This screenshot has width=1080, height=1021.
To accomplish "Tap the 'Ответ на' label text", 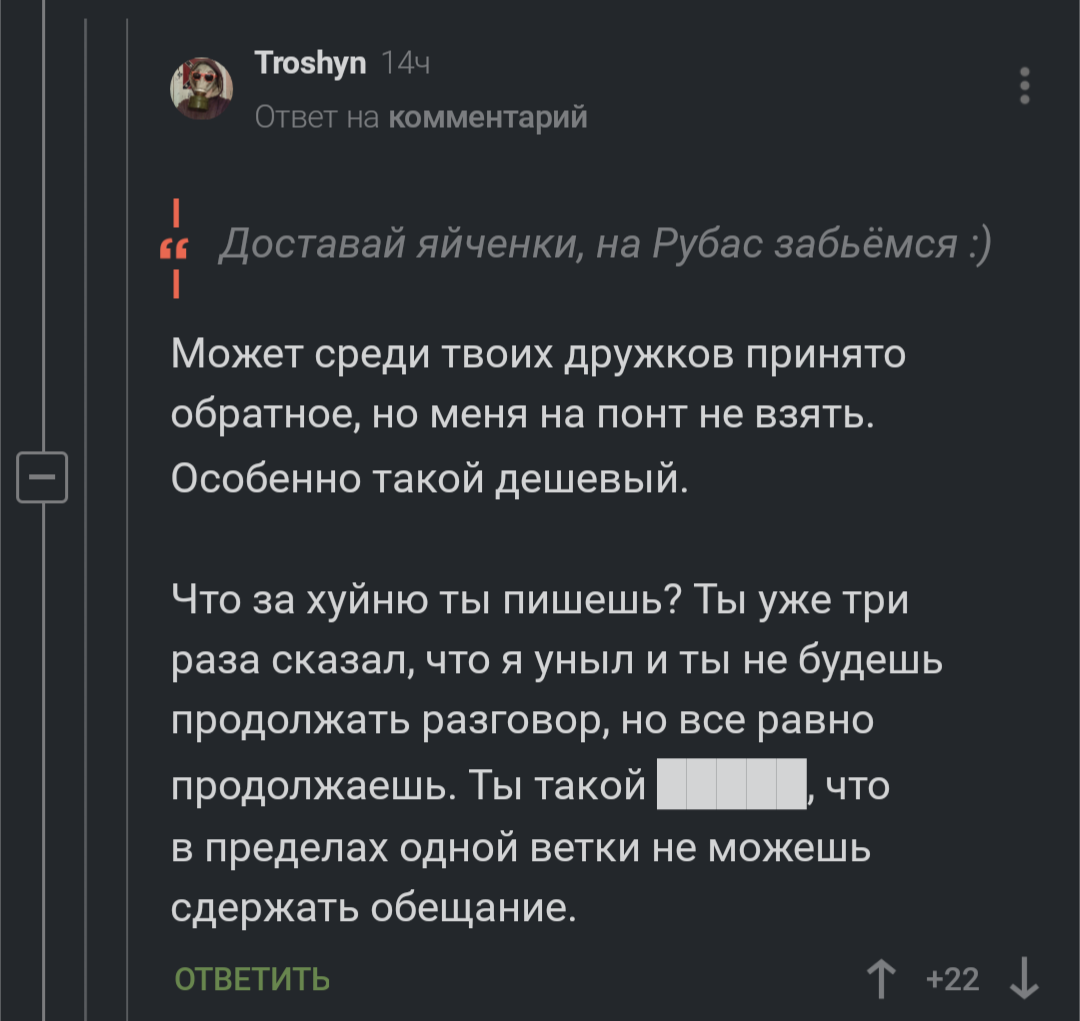I will click(x=317, y=118).
